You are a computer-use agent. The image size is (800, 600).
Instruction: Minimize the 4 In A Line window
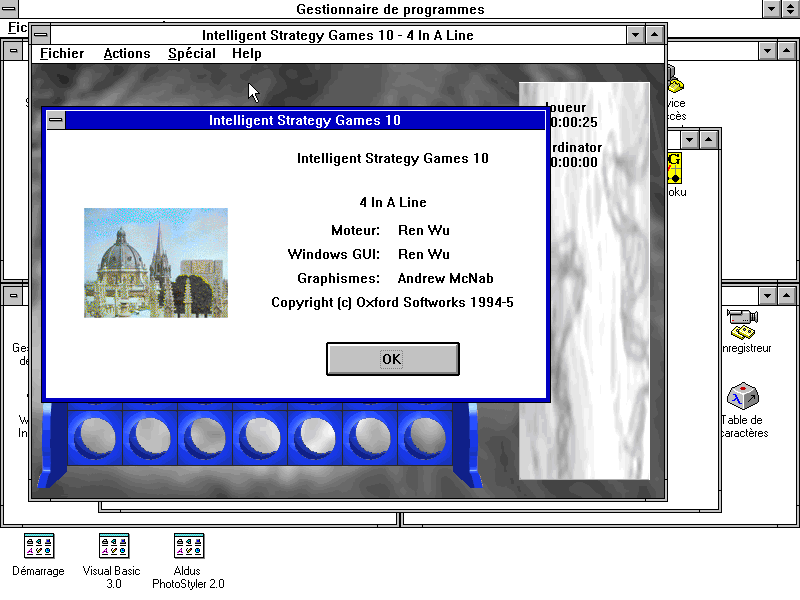click(635, 35)
